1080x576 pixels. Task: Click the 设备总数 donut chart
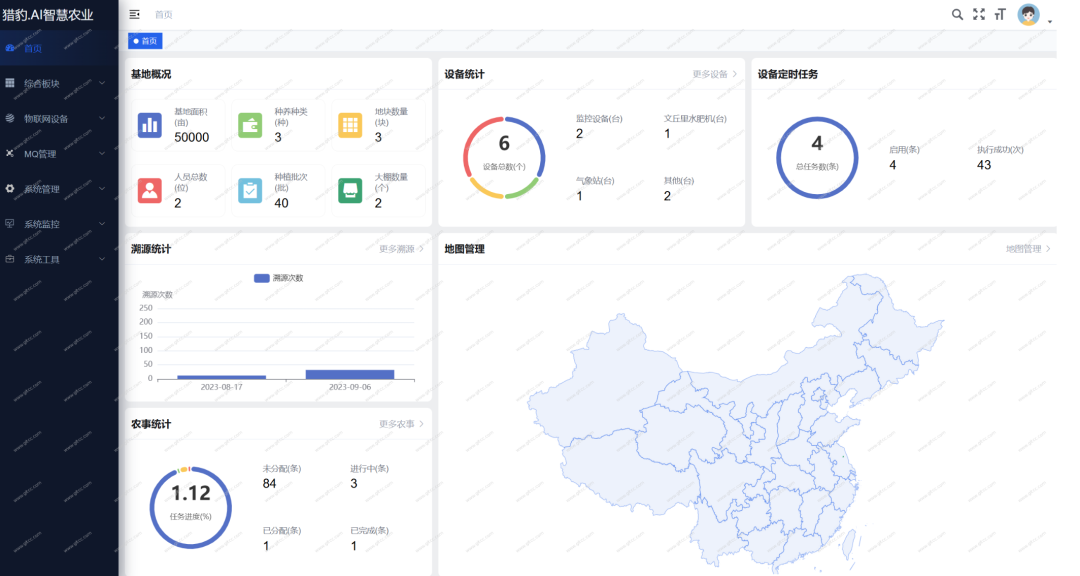click(x=504, y=158)
